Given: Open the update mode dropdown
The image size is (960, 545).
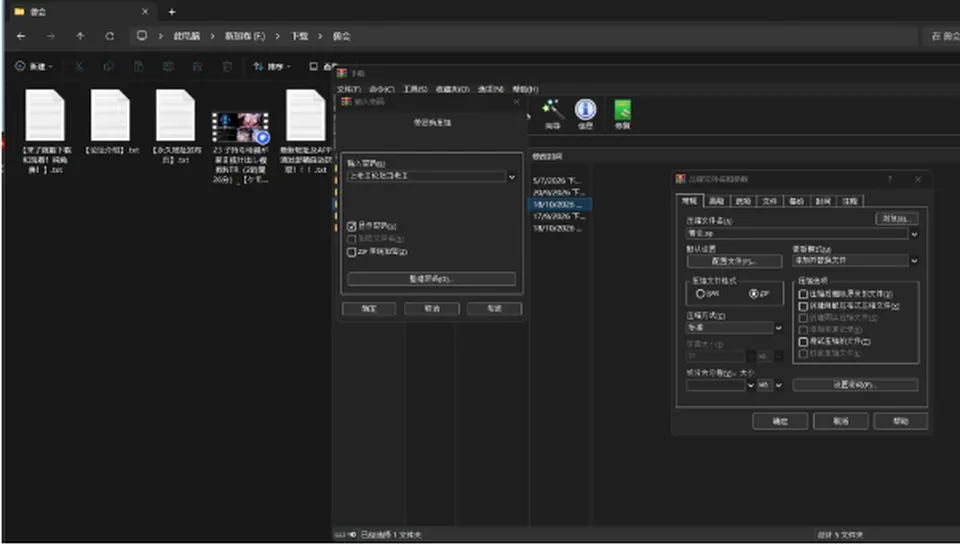Looking at the screenshot, I should [x=914, y=261].
